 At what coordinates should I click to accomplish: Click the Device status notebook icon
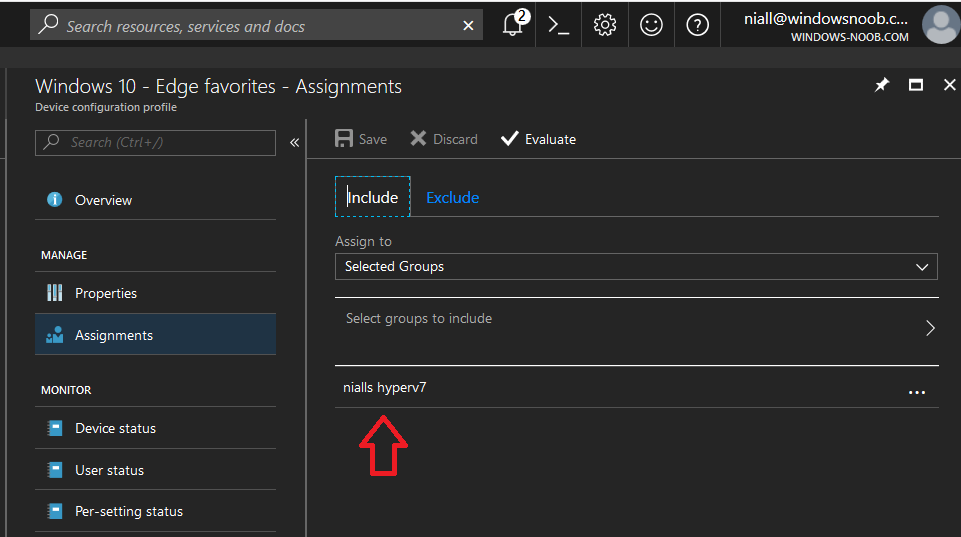[55, 428]
